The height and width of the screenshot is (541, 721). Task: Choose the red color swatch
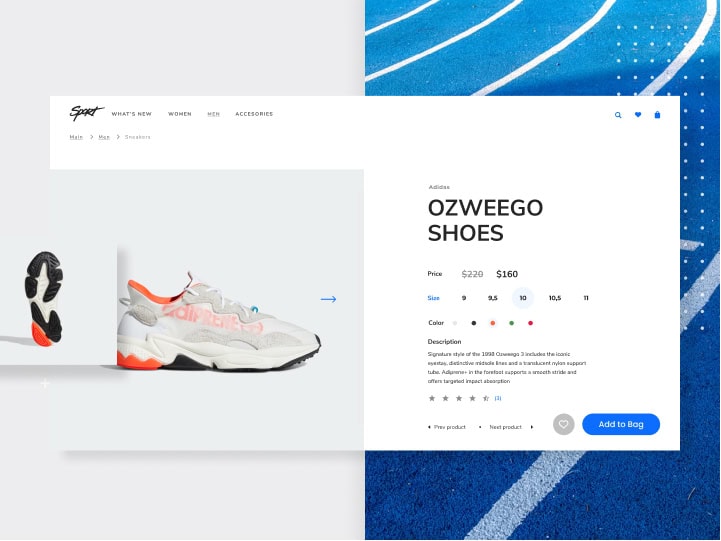[530, 323]
